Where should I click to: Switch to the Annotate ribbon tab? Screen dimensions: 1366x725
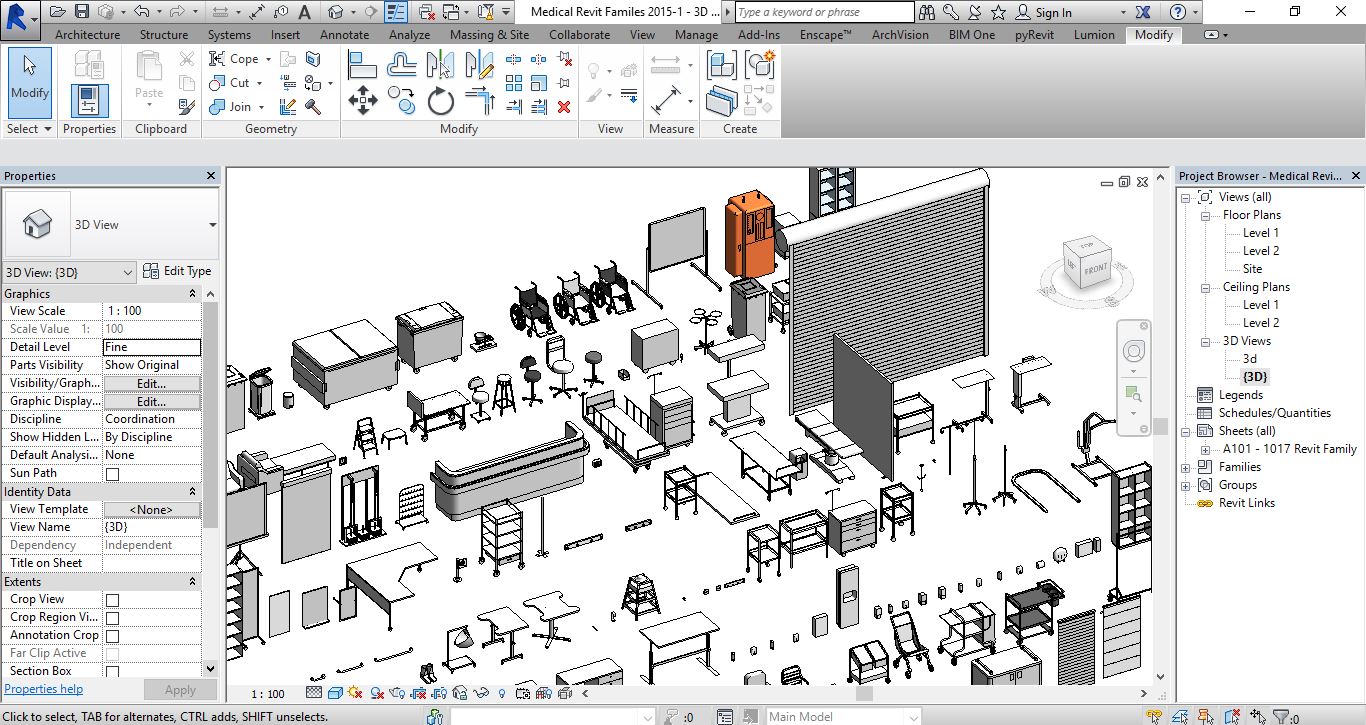pos(344,34)
